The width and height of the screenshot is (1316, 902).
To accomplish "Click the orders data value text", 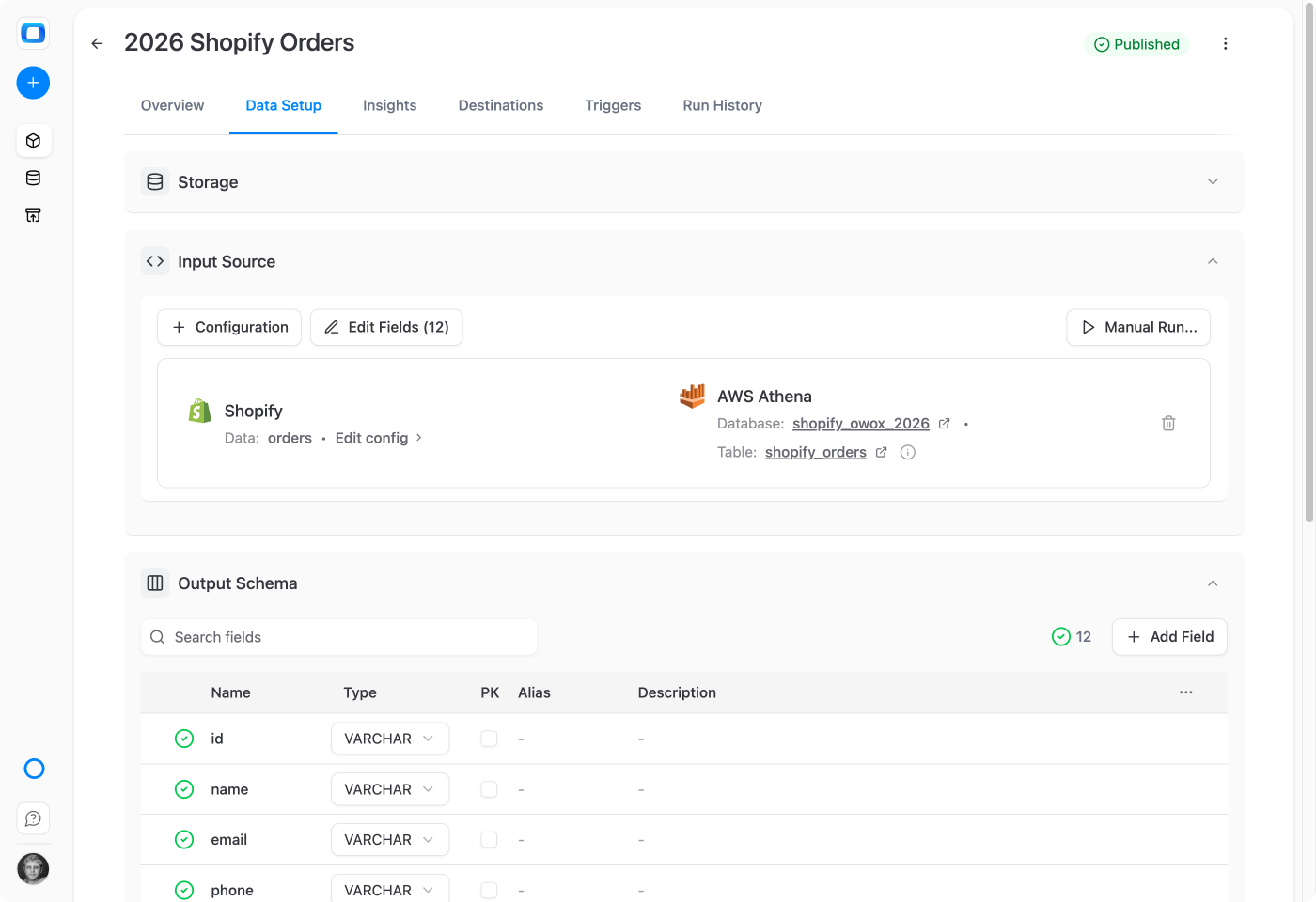I will [290, 438].
